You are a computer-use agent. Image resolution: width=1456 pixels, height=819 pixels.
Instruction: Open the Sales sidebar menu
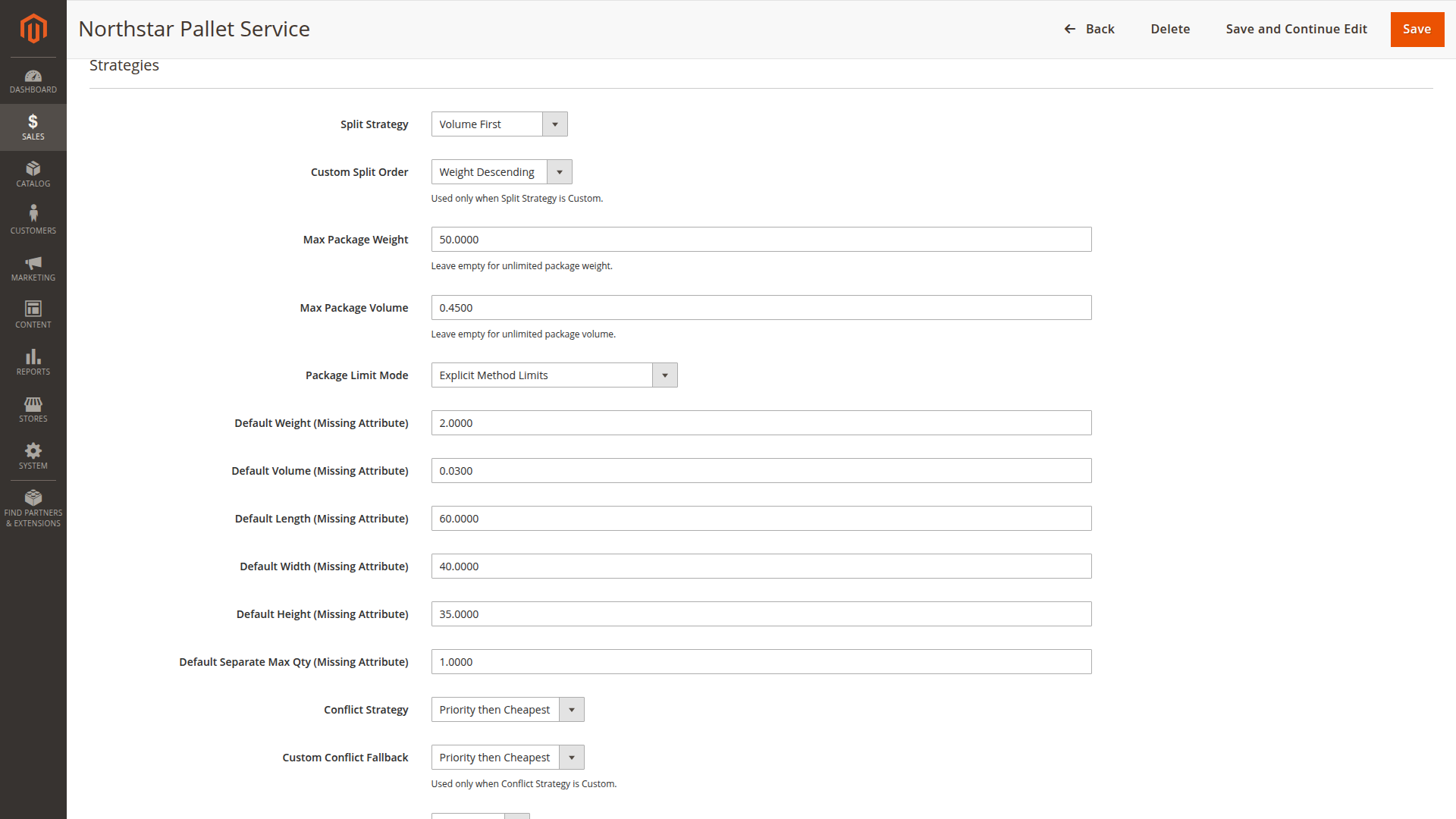click(33, 127)
